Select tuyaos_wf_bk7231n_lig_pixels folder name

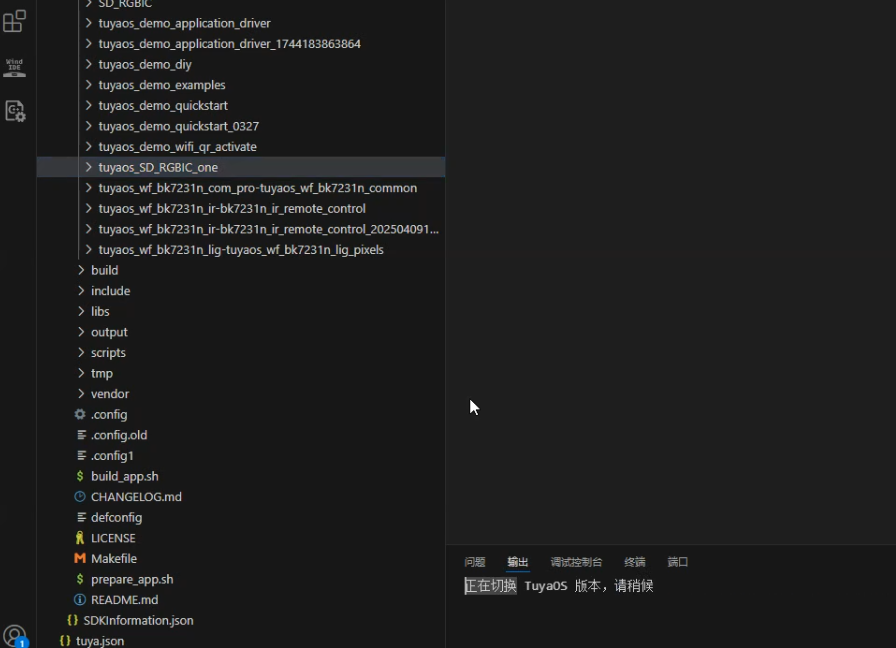click(241, 250)
